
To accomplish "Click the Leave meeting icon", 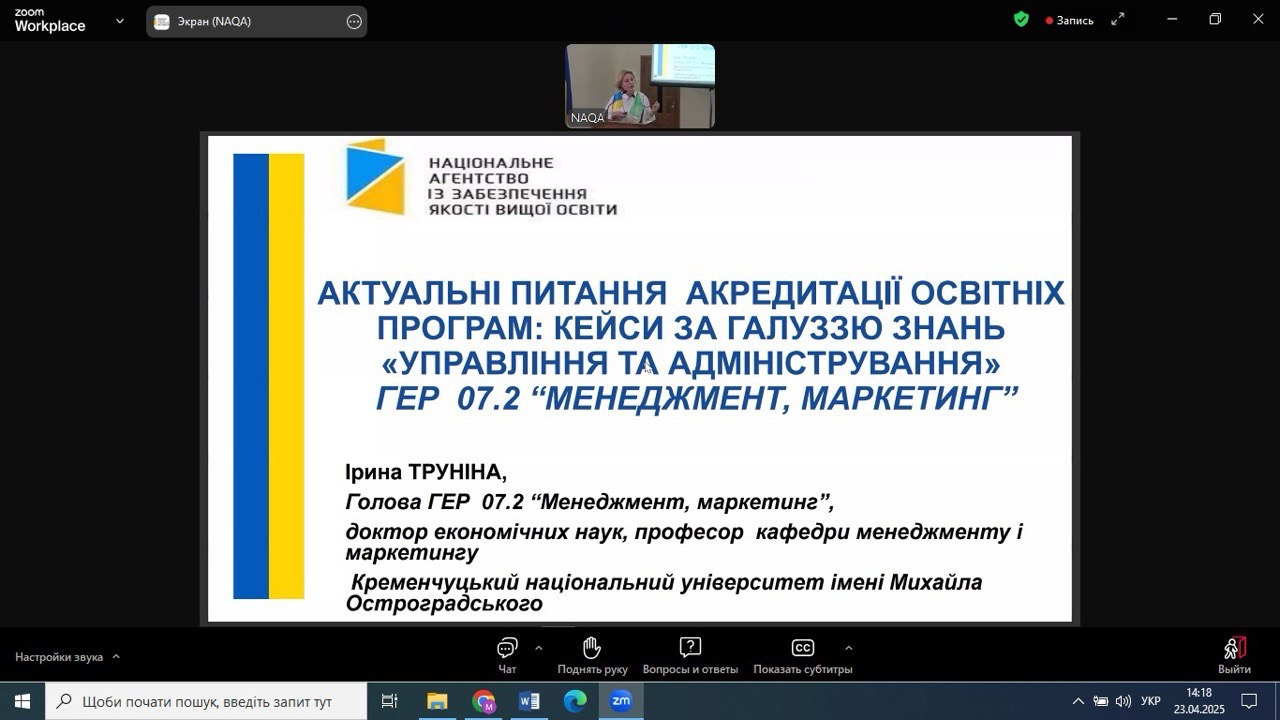I will click(1234, 649).
